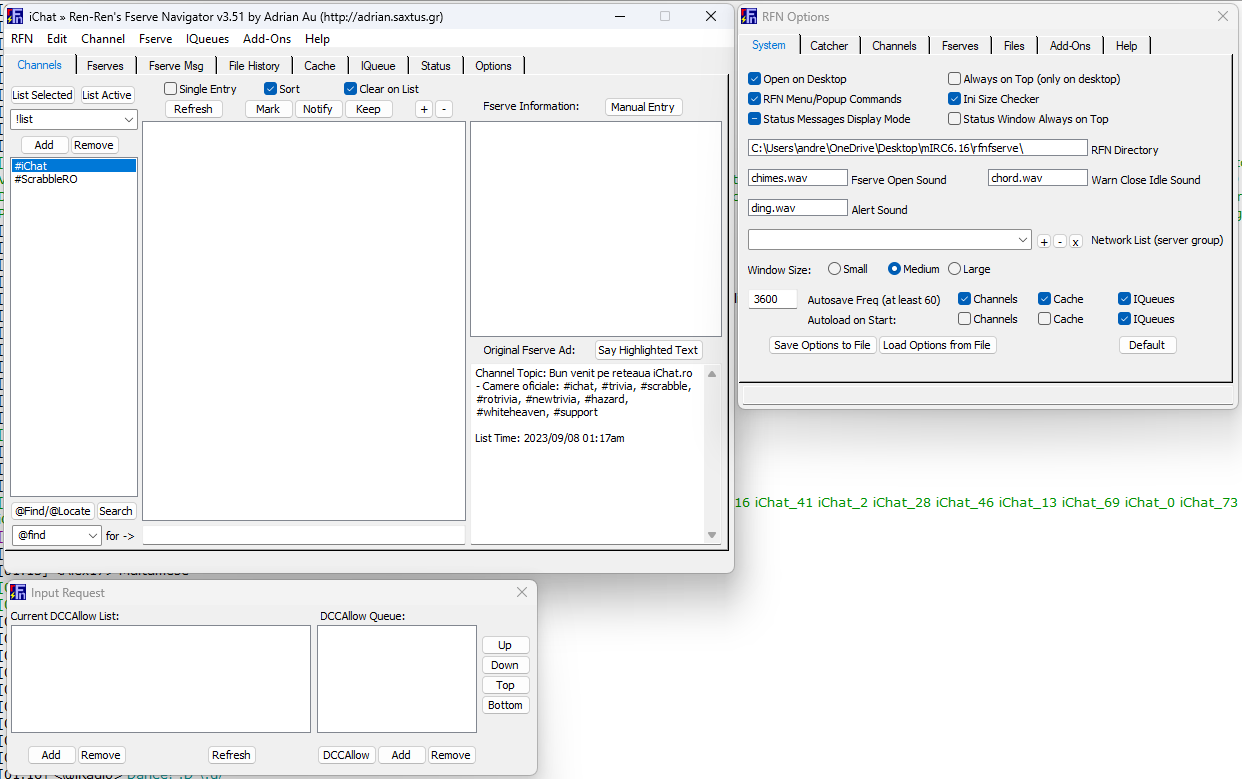
Task: Toggle Autosave Cache checkbox
Action: (x=1045, y=299)
